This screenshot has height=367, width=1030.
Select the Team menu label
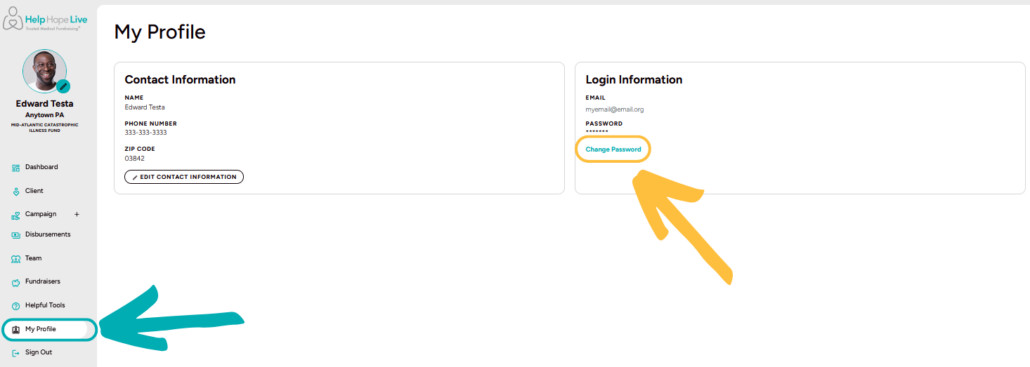point(34,258)
